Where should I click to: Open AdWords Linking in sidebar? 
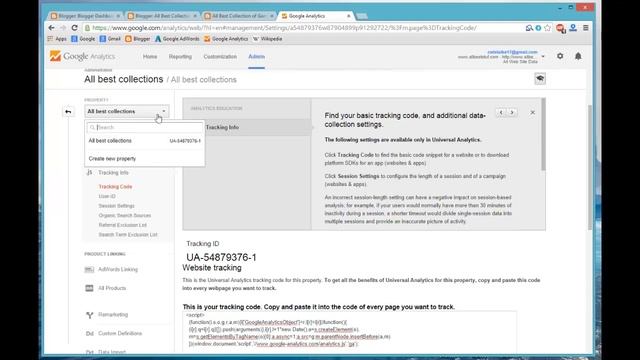tap(118, 269)
